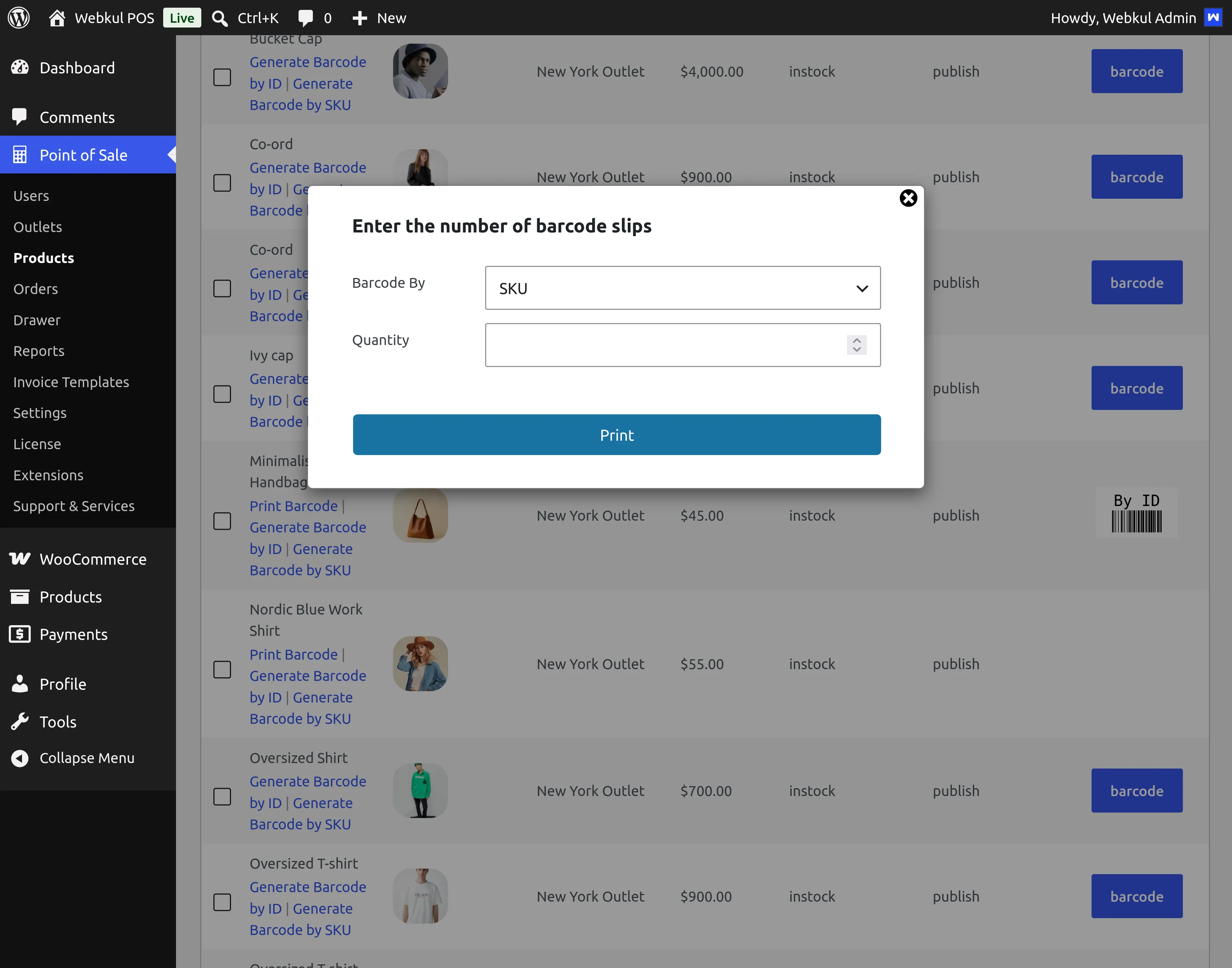Click the WooCommerce logo icon
The image size is (1232, 968).
pos(20,559)
